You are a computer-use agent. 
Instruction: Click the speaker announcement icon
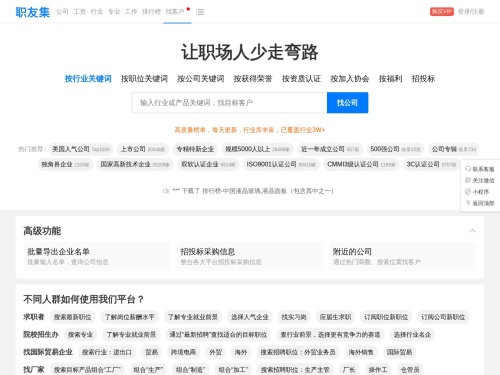pyautogui.click(x=166, y=191)
